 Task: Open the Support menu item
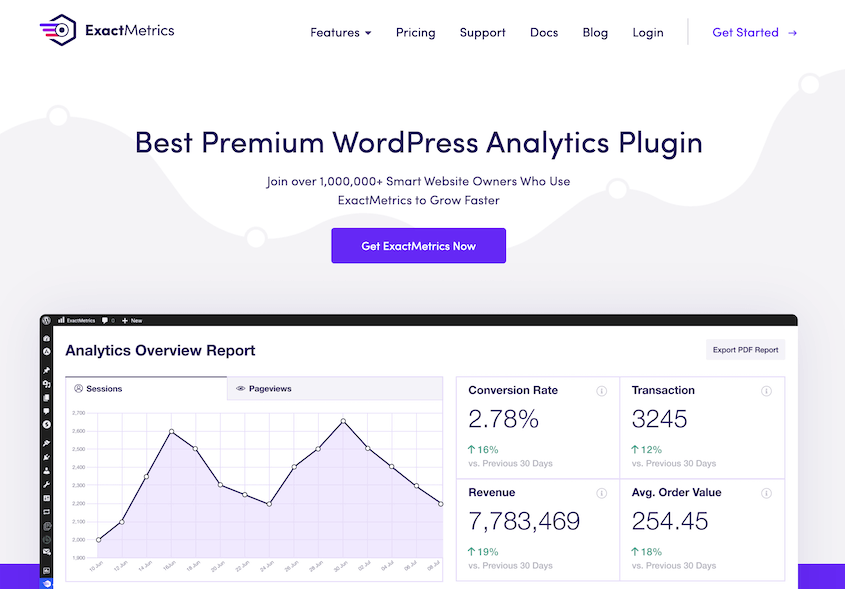[x=482, y=33]
